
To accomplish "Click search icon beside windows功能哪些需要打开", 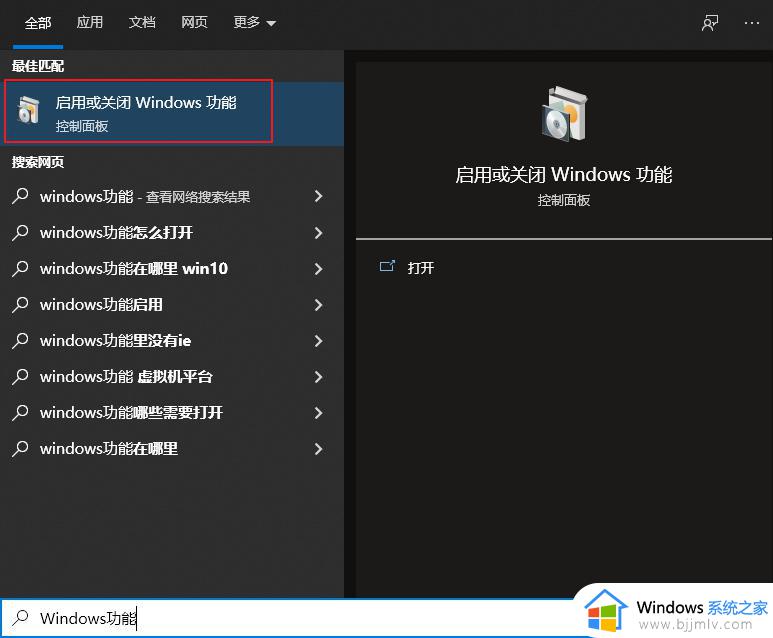I will 20,412.
